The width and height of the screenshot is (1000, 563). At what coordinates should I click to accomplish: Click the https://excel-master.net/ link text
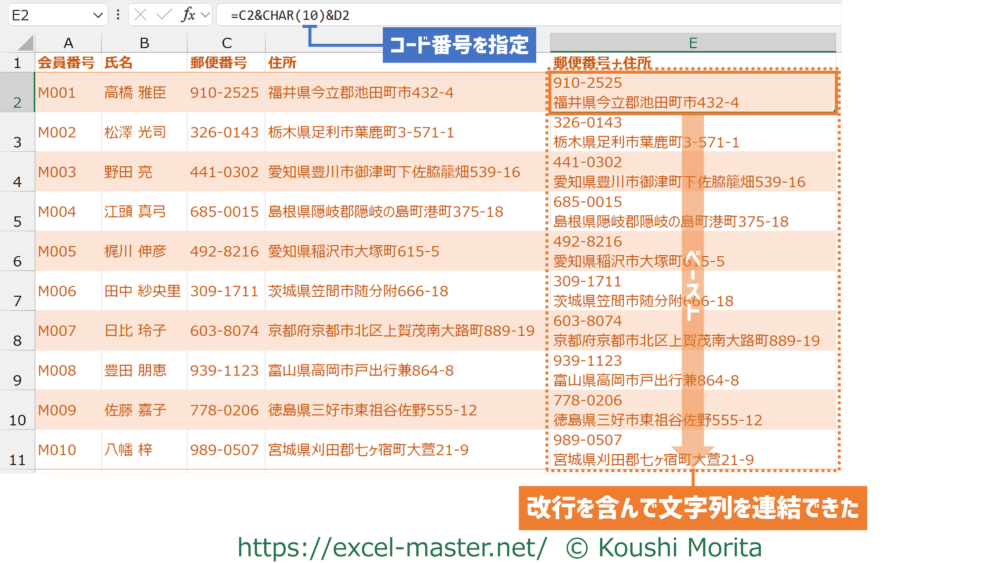[392, 546]
